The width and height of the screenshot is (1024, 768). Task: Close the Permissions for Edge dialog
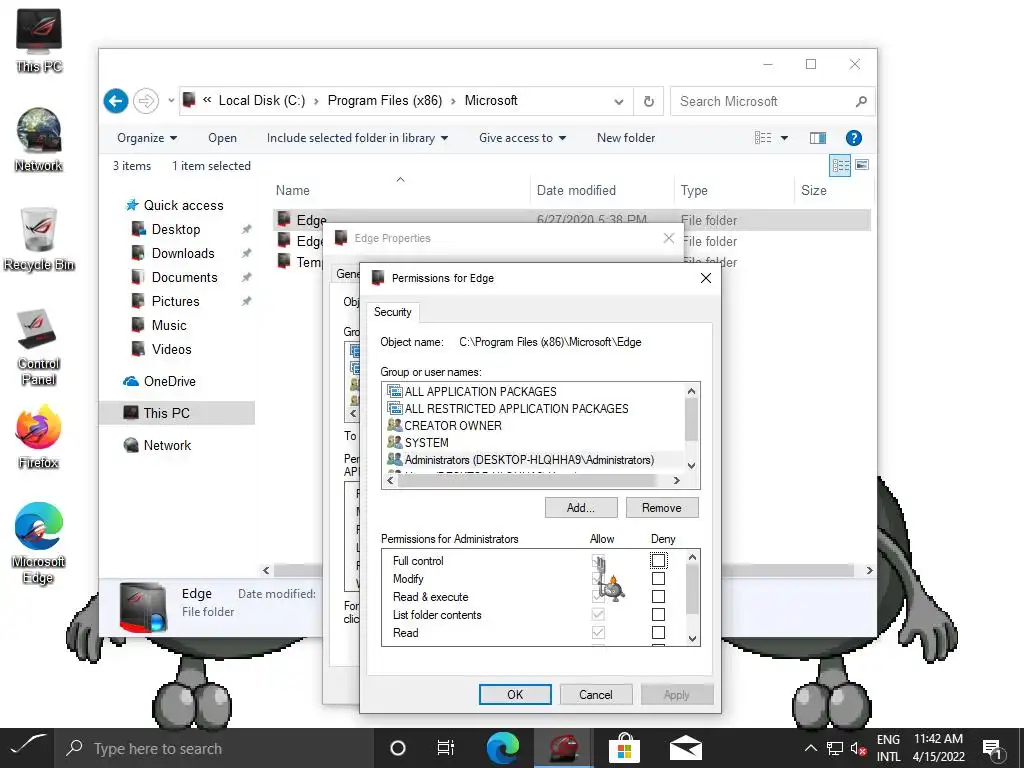[705, 278]
